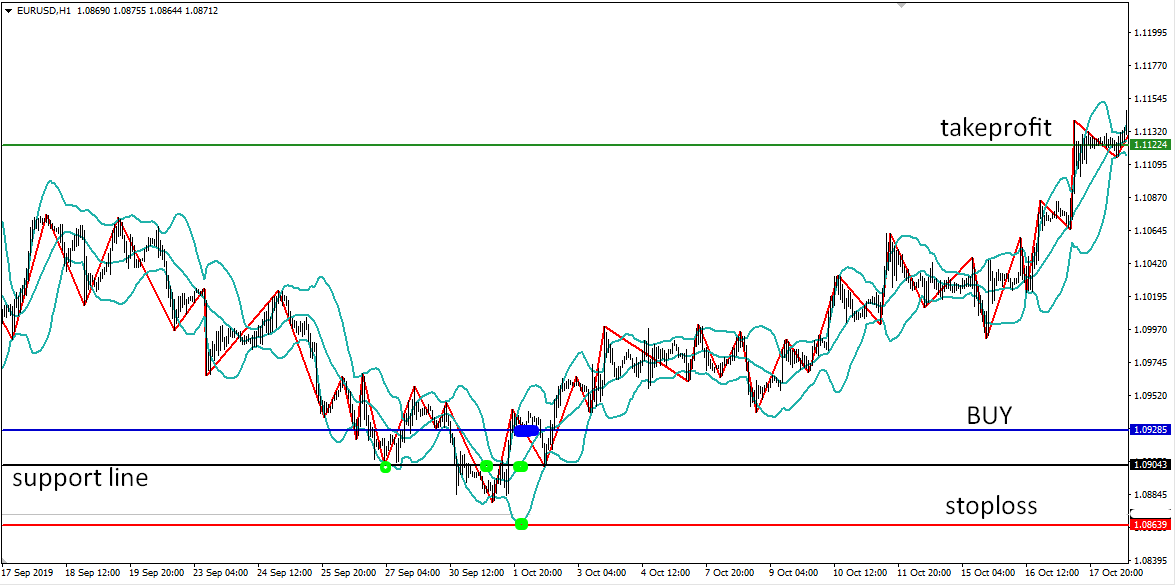Screen dimensions: 1175x585
Task: Select the support line text label
Action: [x=77, y=478]
